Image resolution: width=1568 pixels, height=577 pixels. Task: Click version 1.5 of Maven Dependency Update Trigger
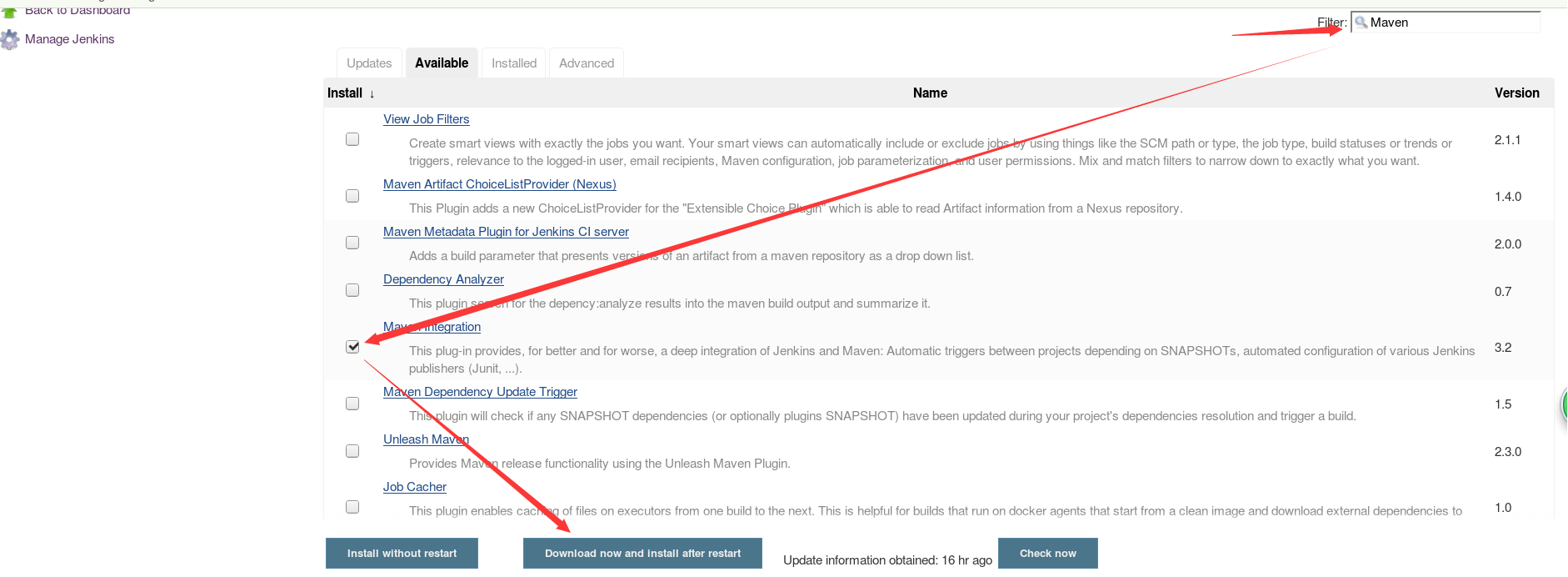pyautogui.click(x=1503, y=404)
